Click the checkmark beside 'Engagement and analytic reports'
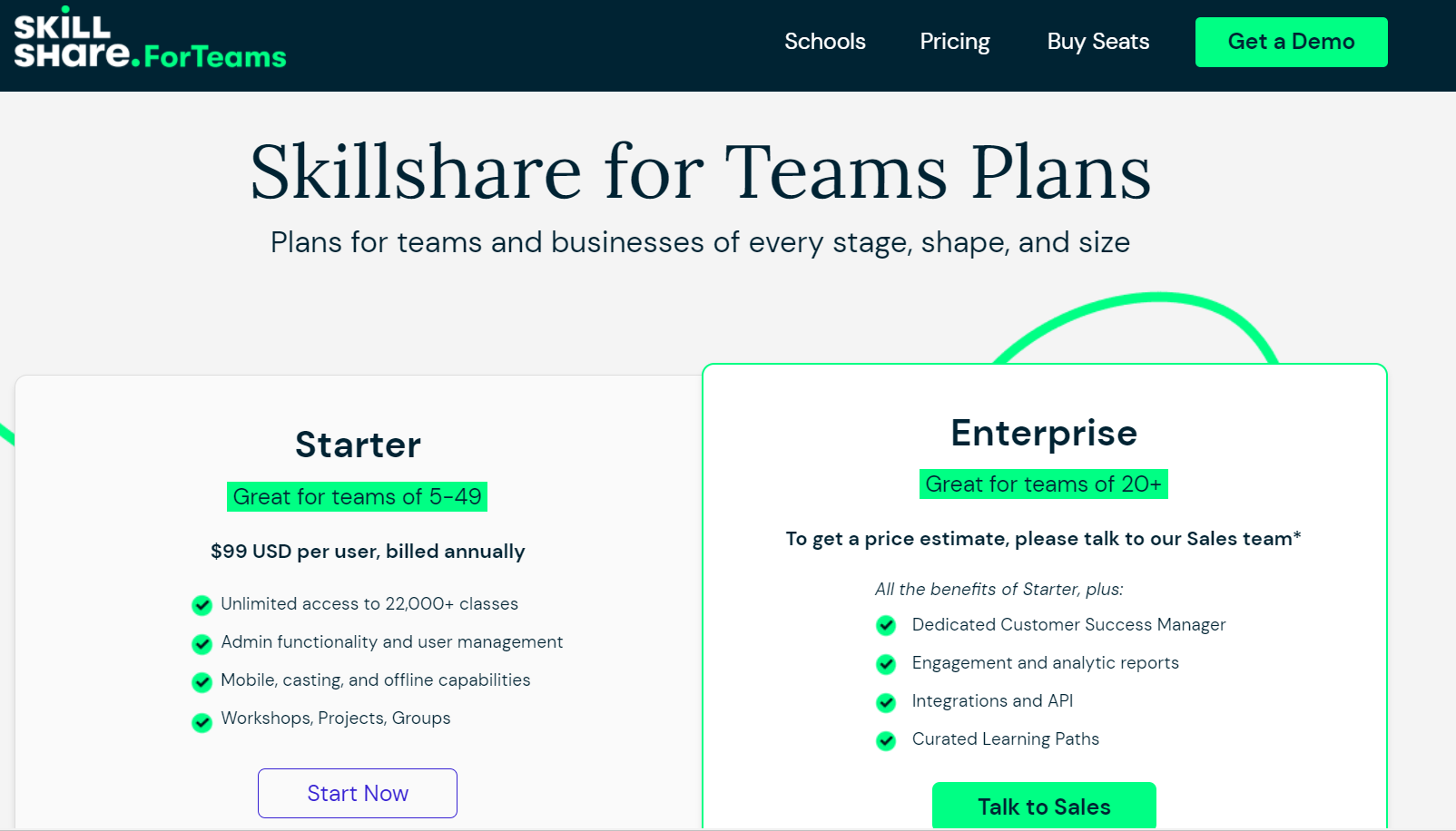This screenshot has height=831, width=1456. [886, 663]
